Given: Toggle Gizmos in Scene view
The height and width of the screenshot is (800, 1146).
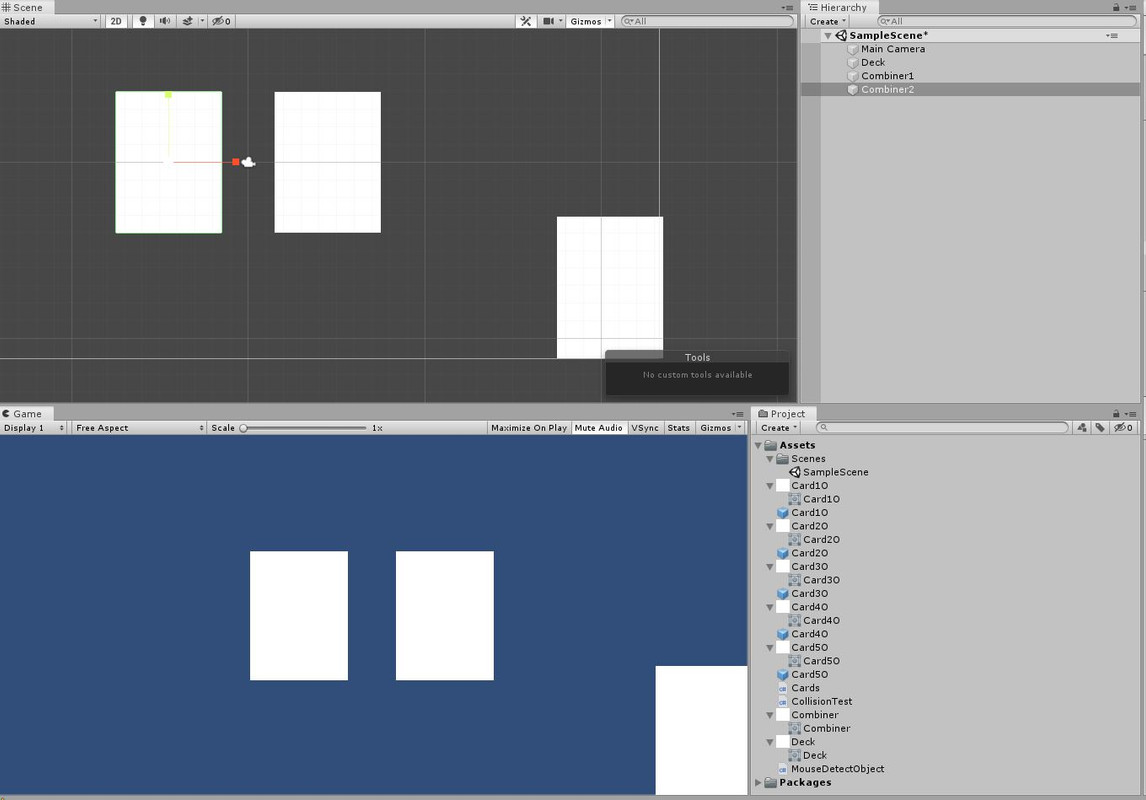Looking at the screenshot, I should (586, 21).
